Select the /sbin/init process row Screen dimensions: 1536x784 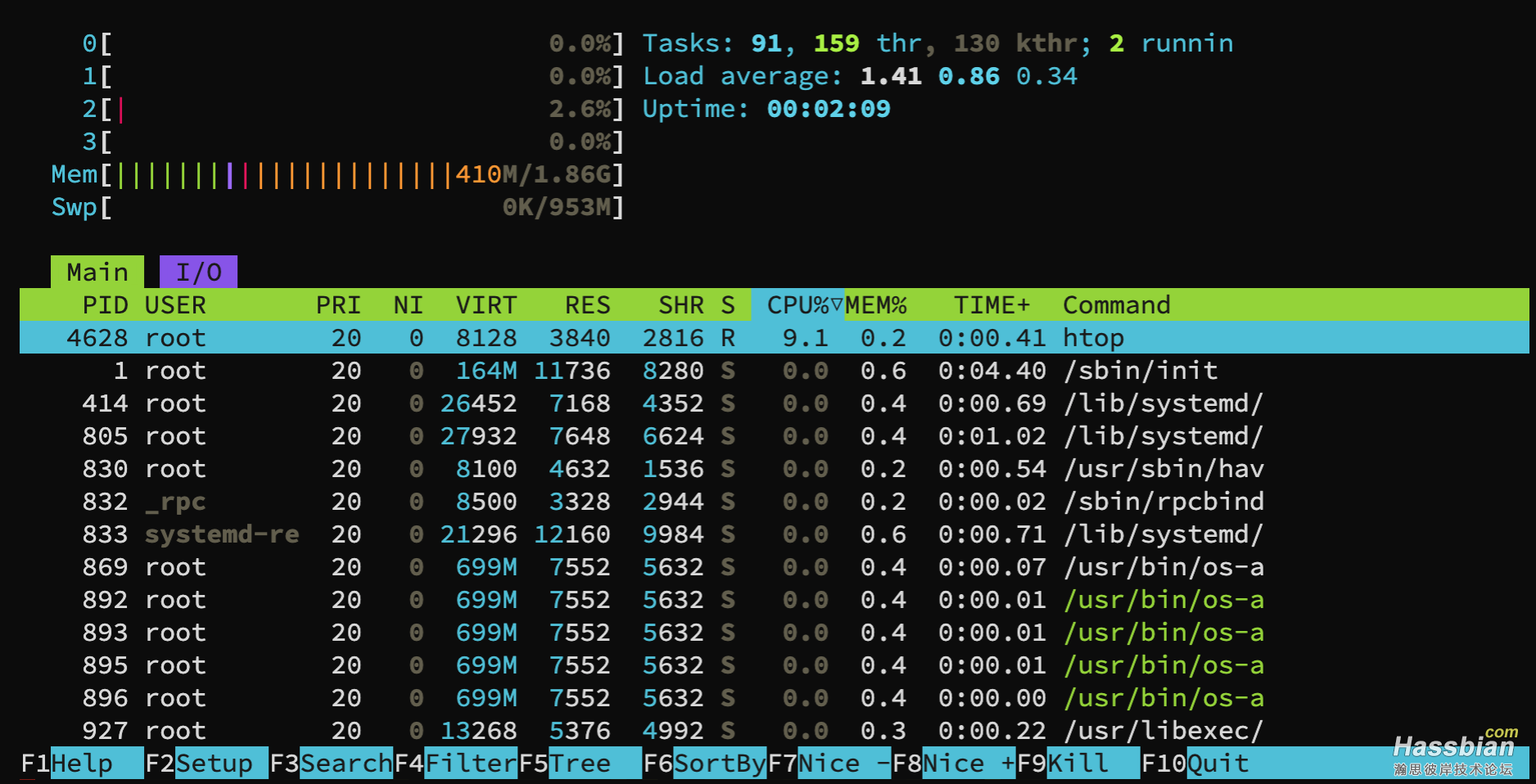pyautogui.click(x=775, y=370)
